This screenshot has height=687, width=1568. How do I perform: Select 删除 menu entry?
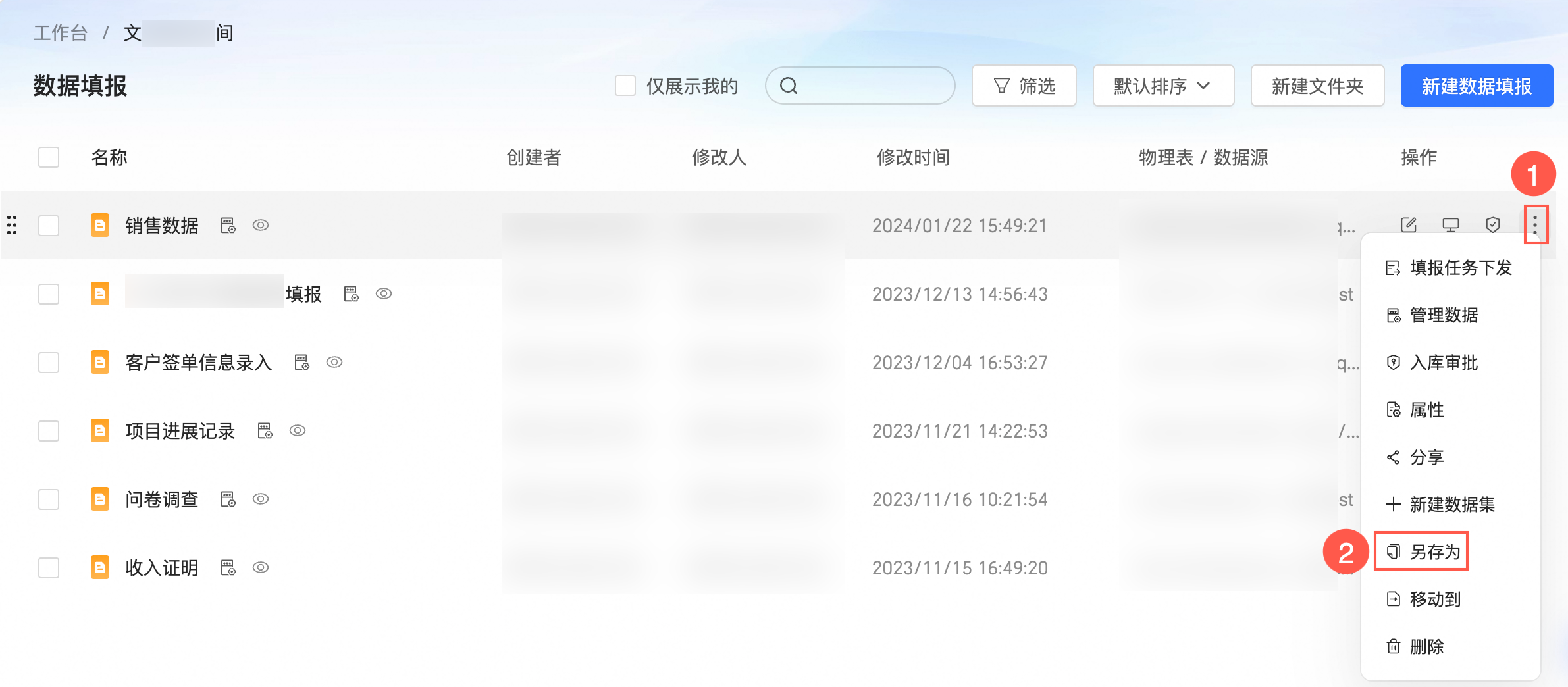point(1450,647)
